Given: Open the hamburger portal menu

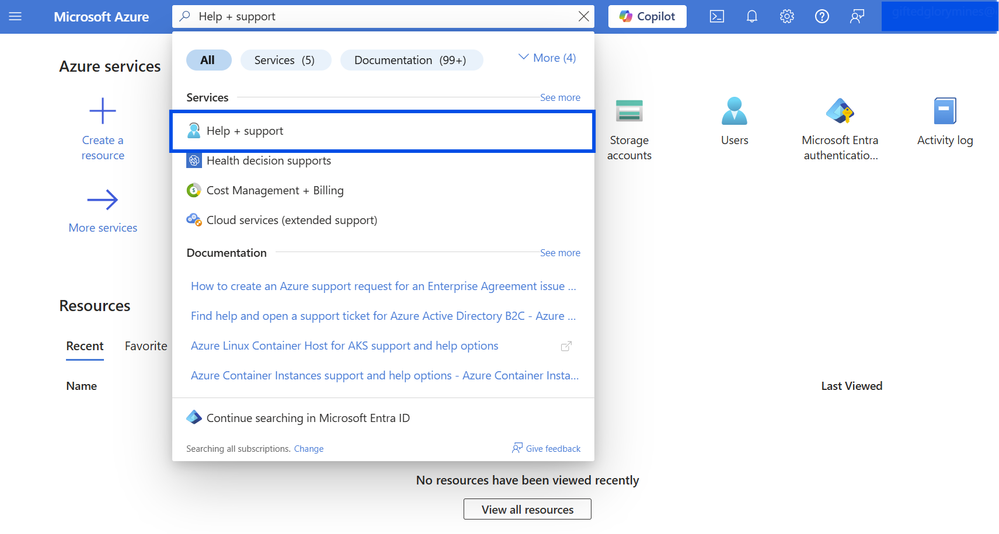Looking at the screenshot, I should coord(15,17).
